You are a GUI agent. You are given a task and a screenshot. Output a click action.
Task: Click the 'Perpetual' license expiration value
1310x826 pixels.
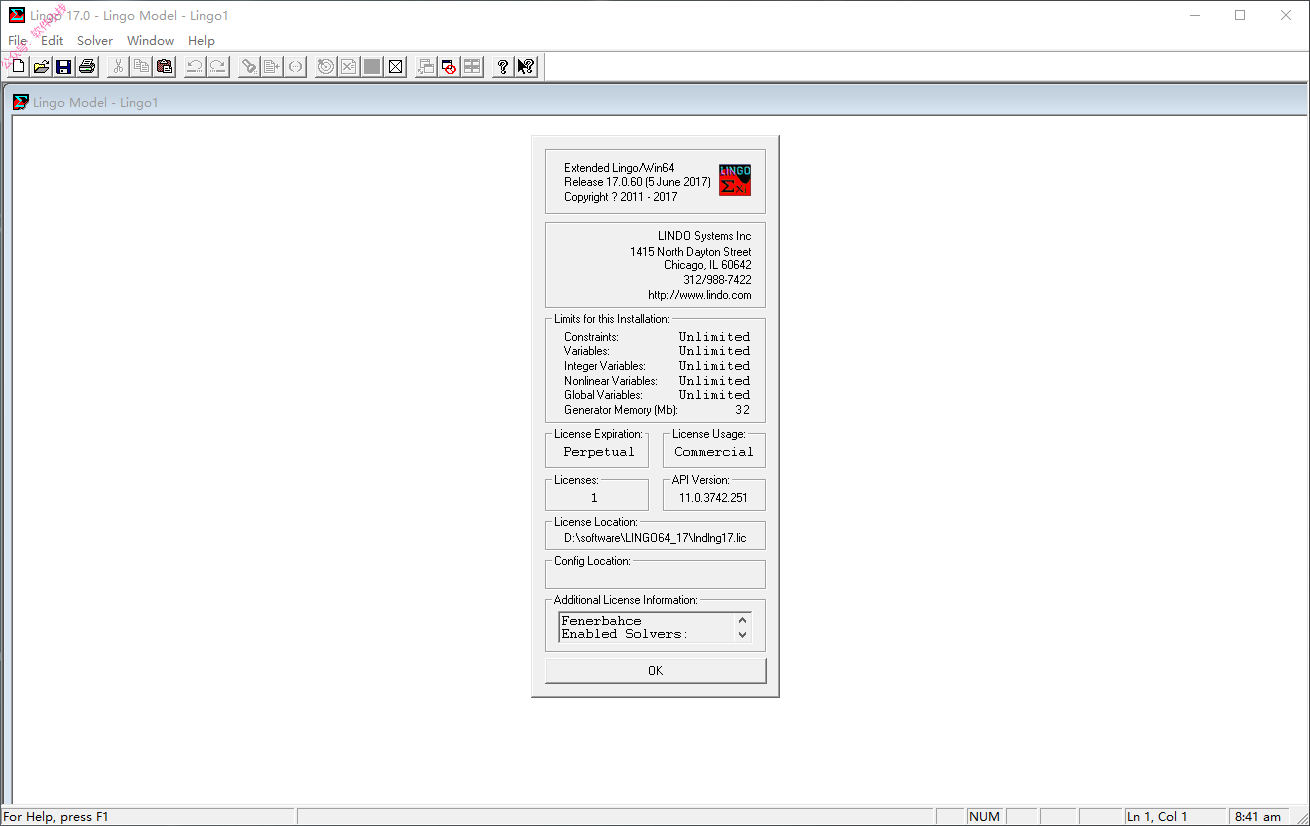coord(599,452)
